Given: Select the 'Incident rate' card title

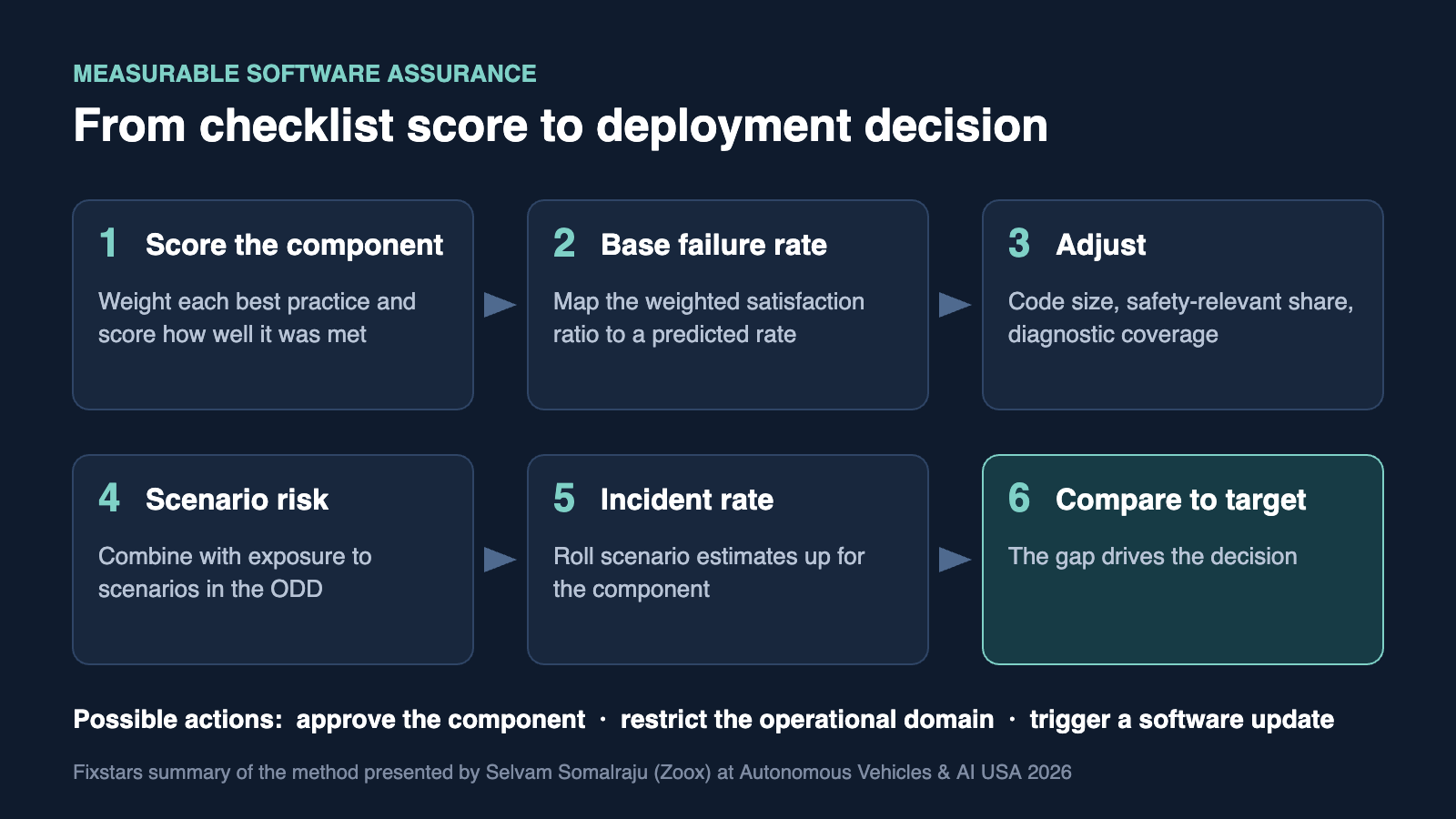Looking at the screenshot, I should [687, 500].
